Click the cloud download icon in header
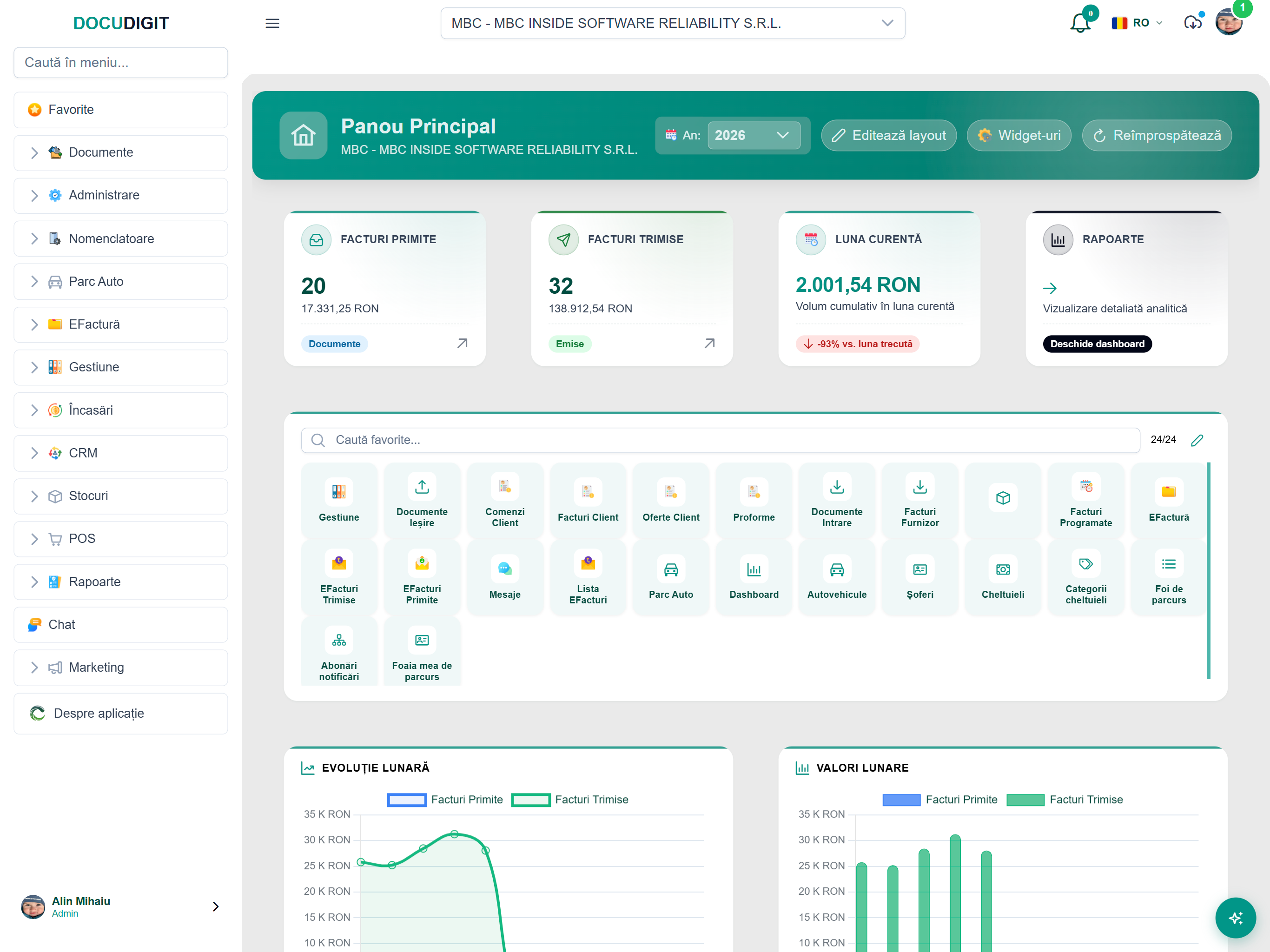 pyautogui.click(x=1192, y=23)
